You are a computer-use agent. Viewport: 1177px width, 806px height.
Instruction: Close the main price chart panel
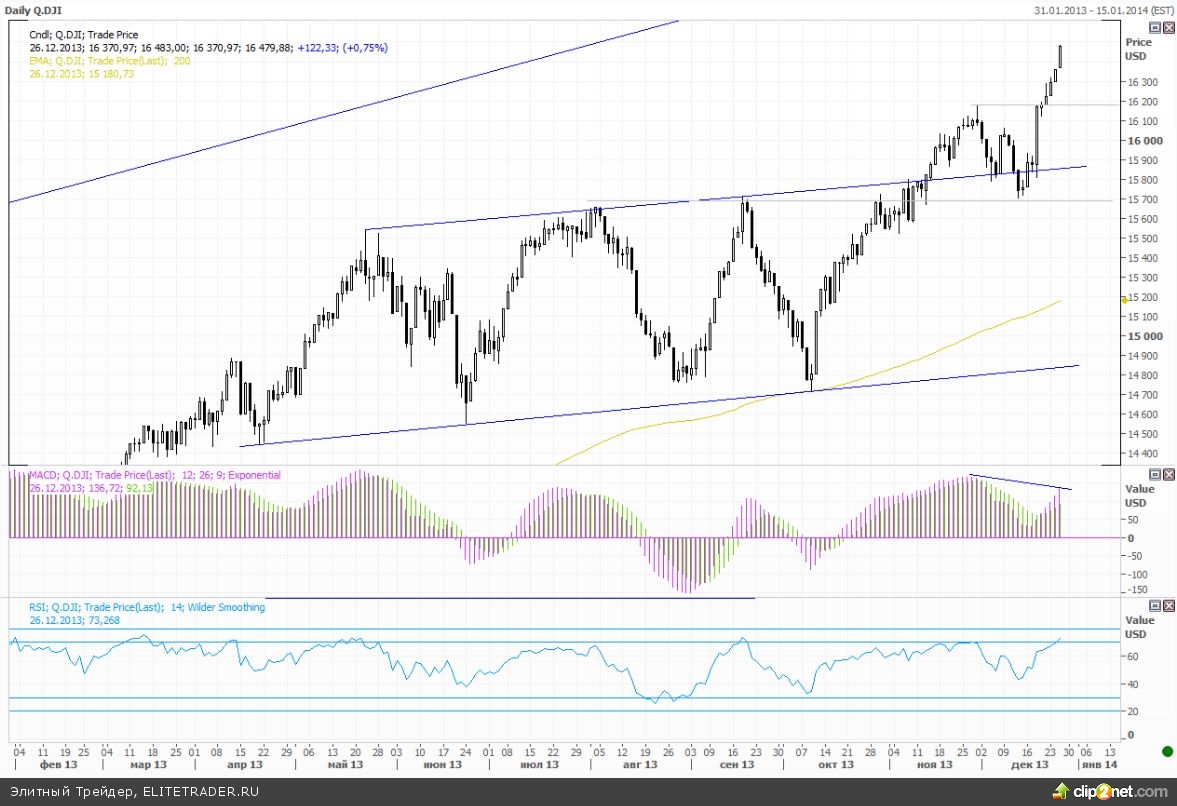[x=1167, y=26]
